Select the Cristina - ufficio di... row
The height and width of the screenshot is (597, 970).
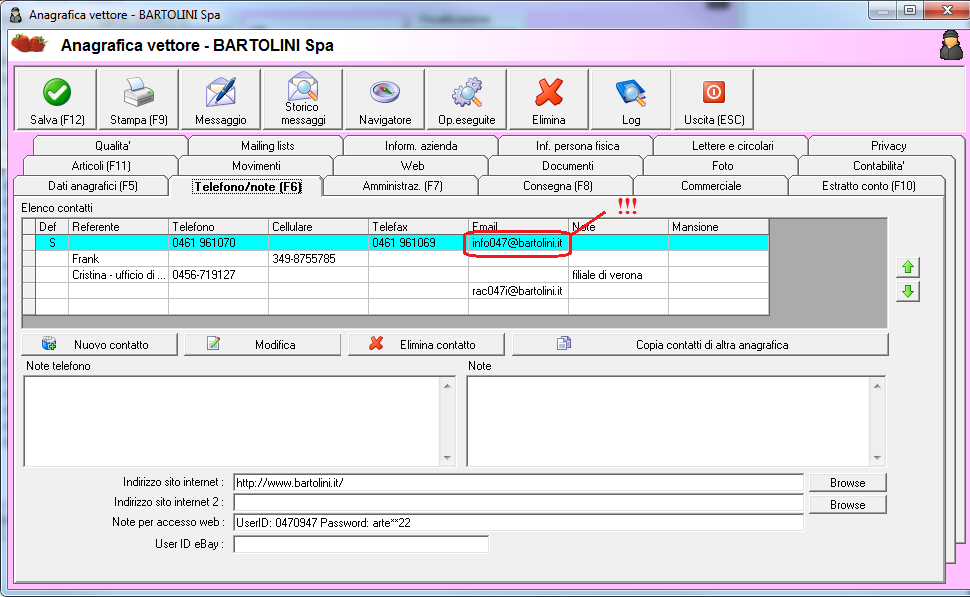pyautogui.click(x=396, y=275)
